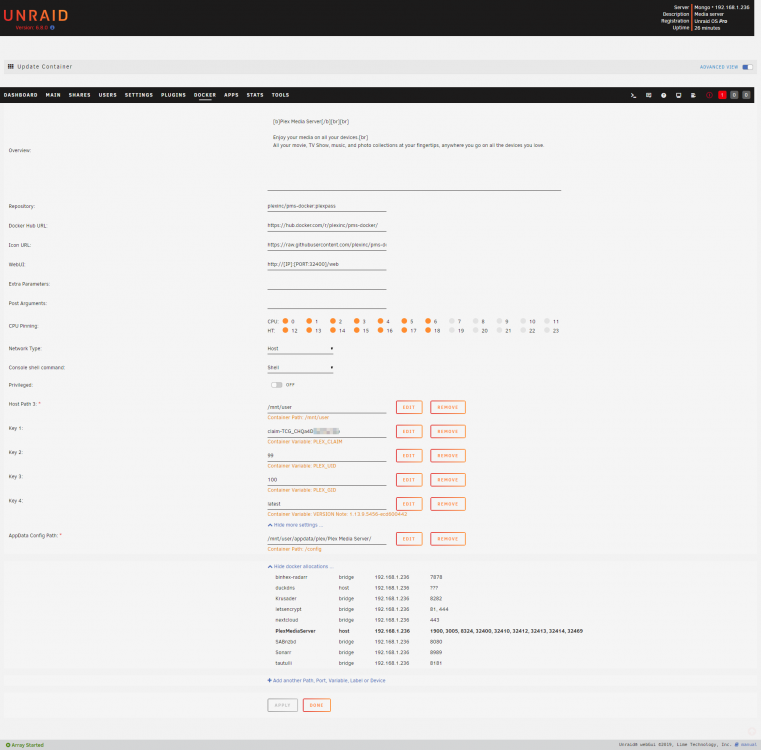Click Remove for Key 4 VERSION
The height and width of the screenshot is (750, 761).
[447, 504]
